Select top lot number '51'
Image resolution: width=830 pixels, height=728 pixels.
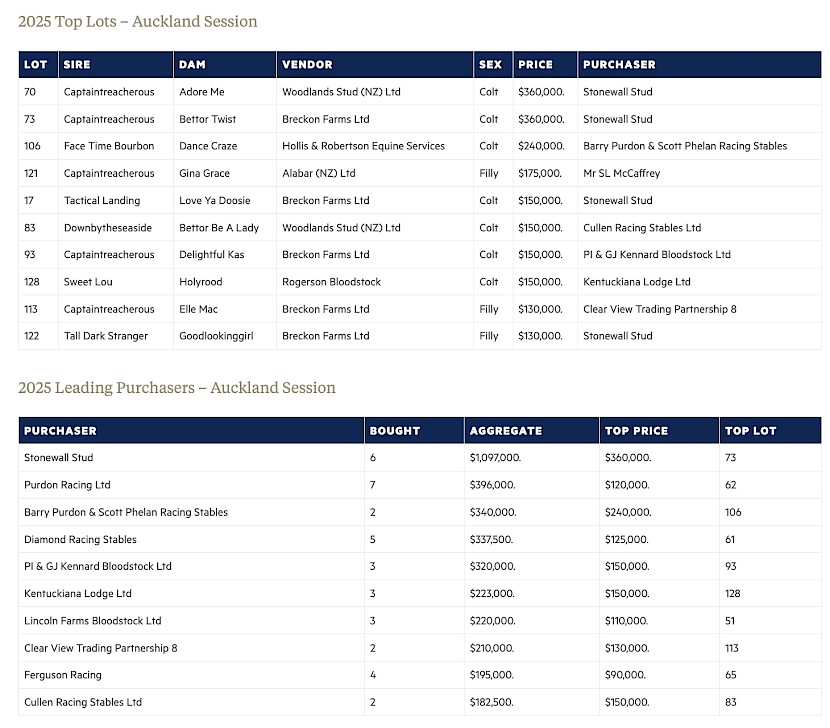[730, 621]
